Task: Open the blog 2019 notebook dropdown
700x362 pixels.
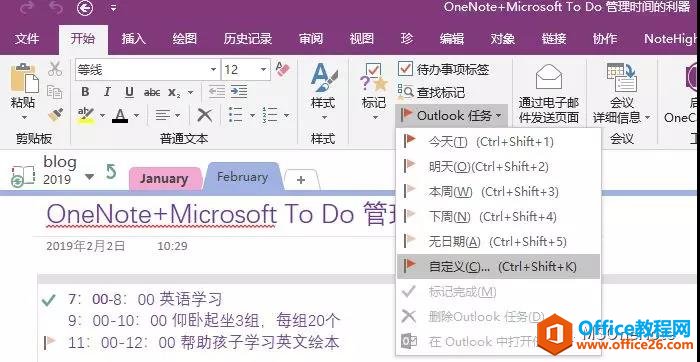Action: 89,177
